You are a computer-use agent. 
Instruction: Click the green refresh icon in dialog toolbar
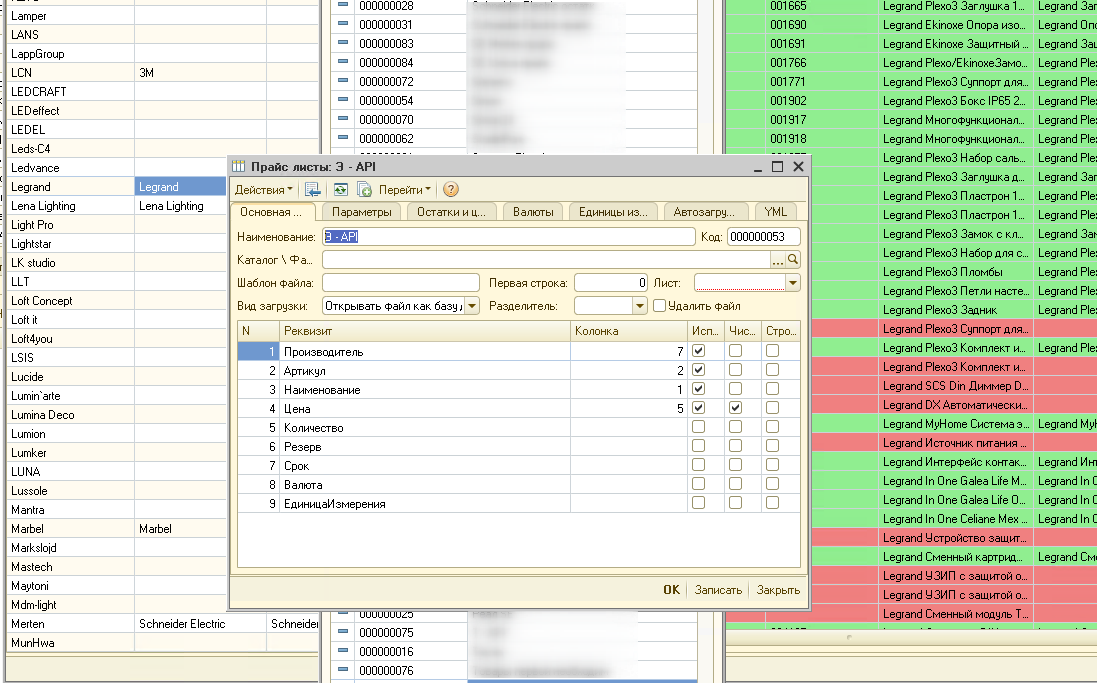[341, 189]
